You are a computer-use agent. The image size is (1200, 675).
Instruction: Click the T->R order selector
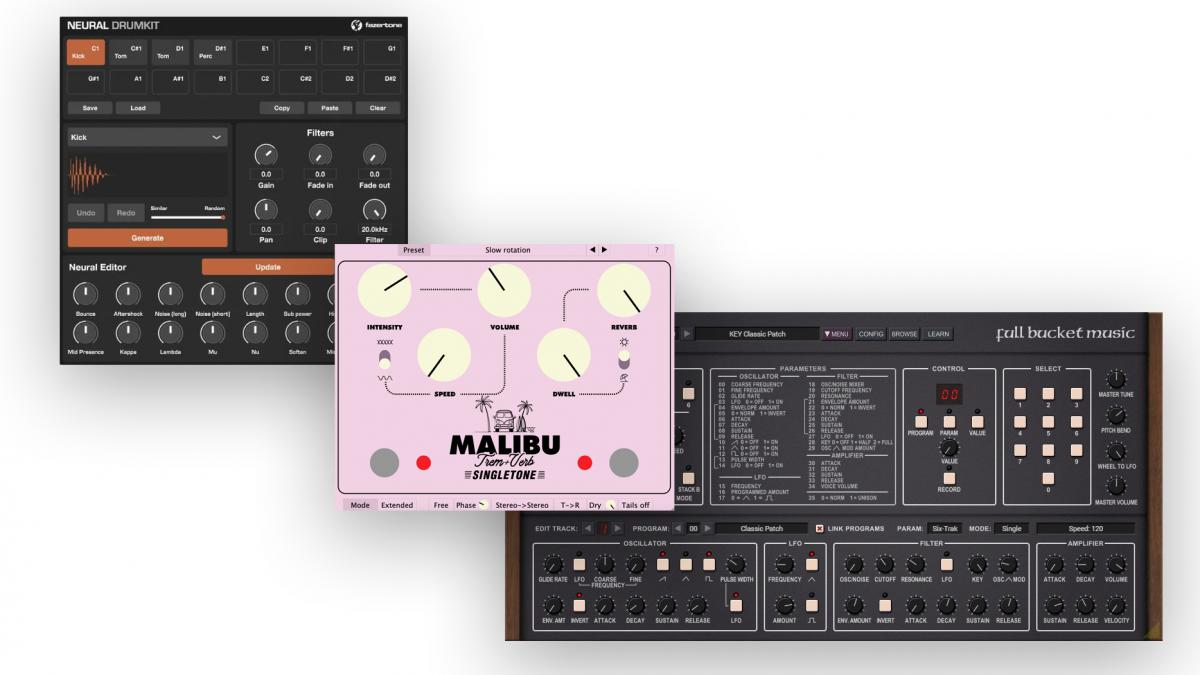pyautogui.click(x=569, y=505)
